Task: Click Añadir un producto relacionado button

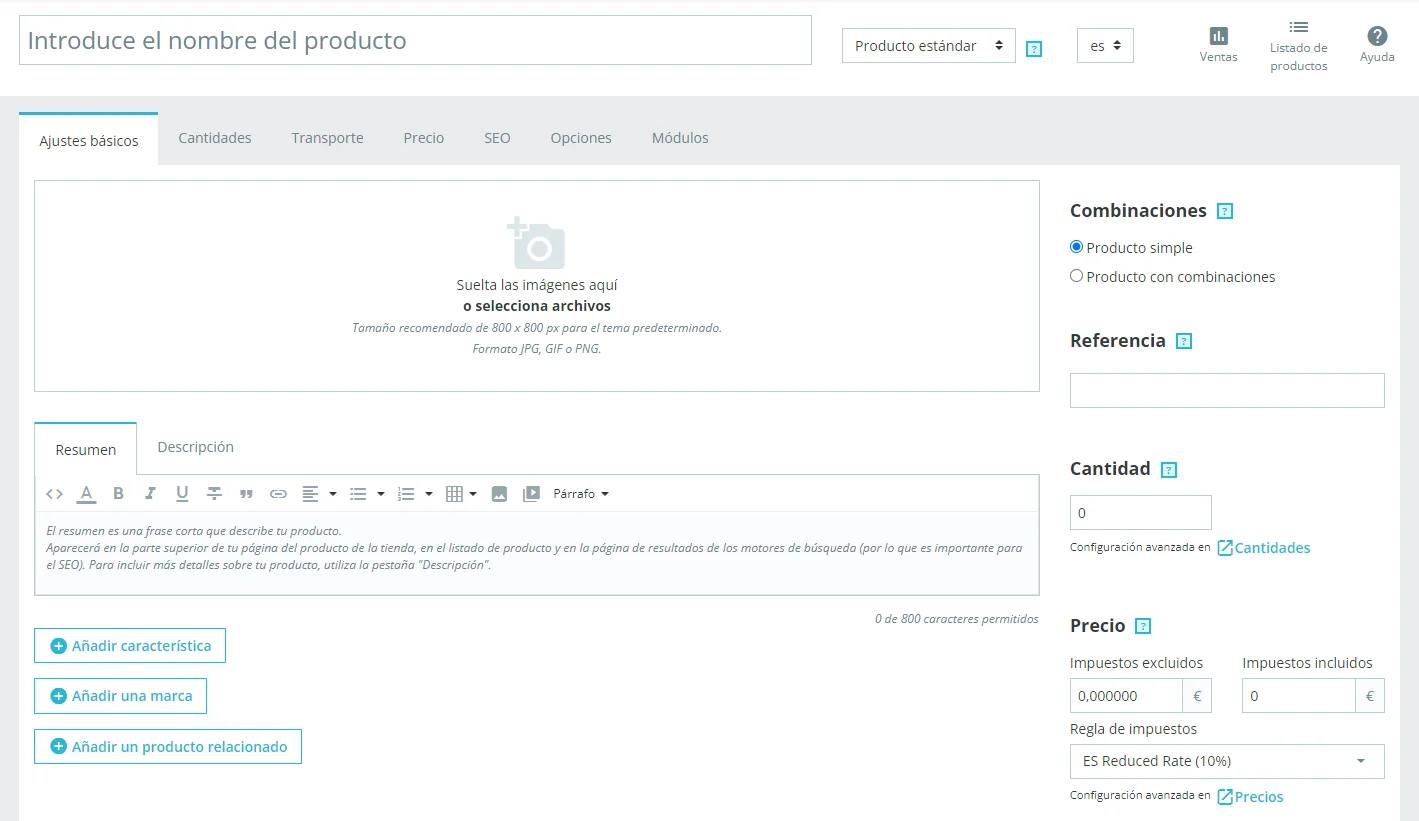Action: (168, 747)
